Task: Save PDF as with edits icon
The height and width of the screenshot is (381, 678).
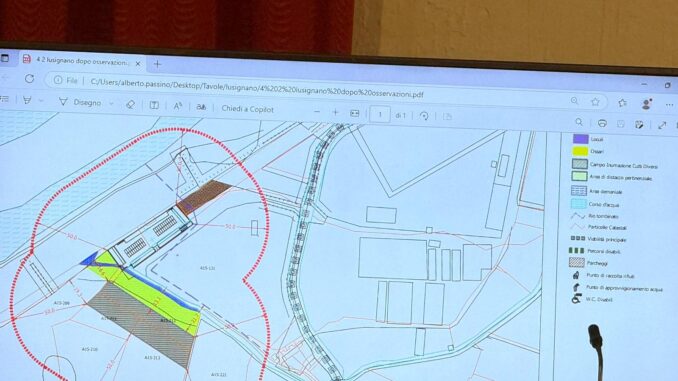Action: tap(639, 125)
